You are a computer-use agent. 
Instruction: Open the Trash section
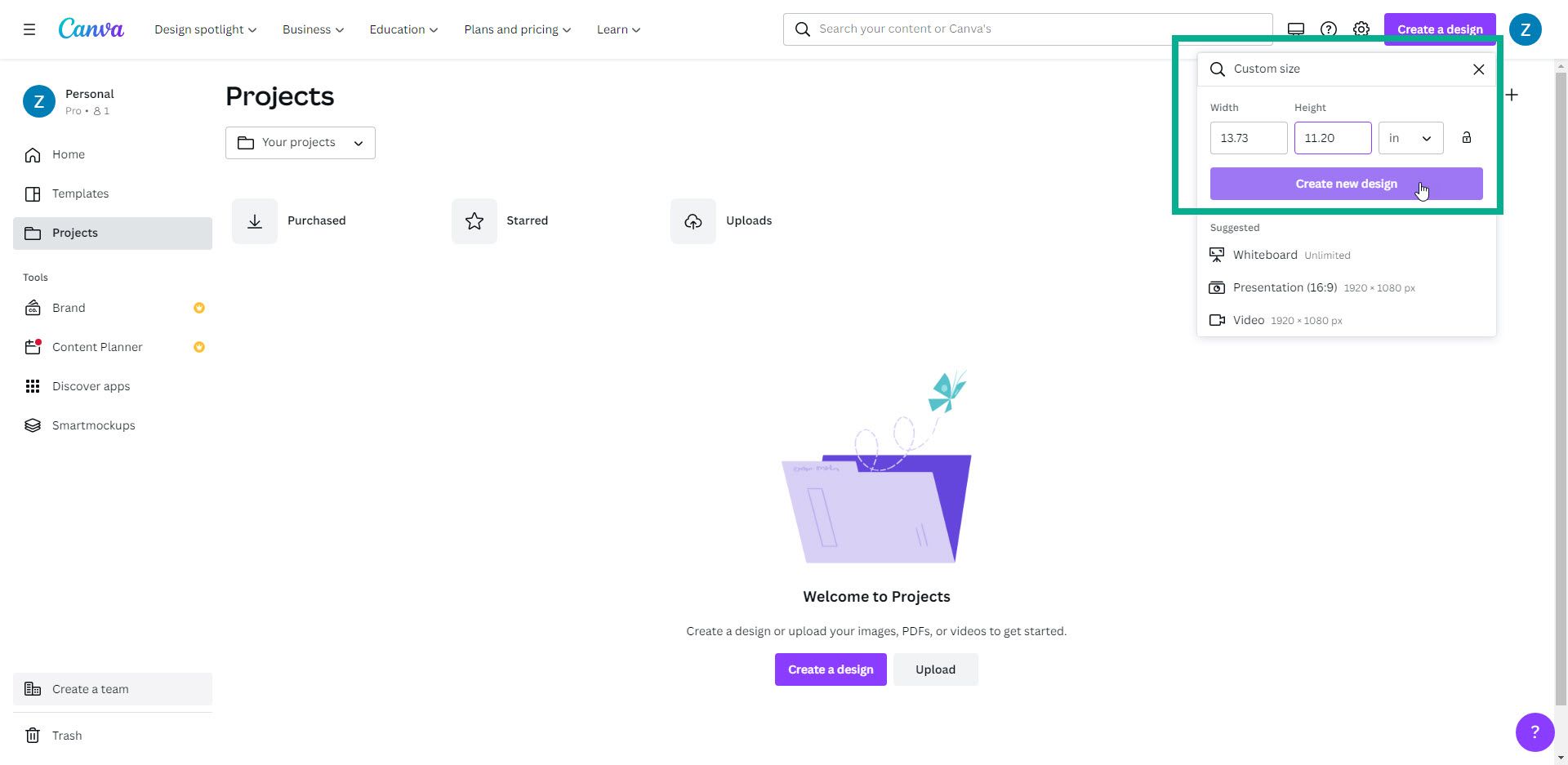[66, 735]
